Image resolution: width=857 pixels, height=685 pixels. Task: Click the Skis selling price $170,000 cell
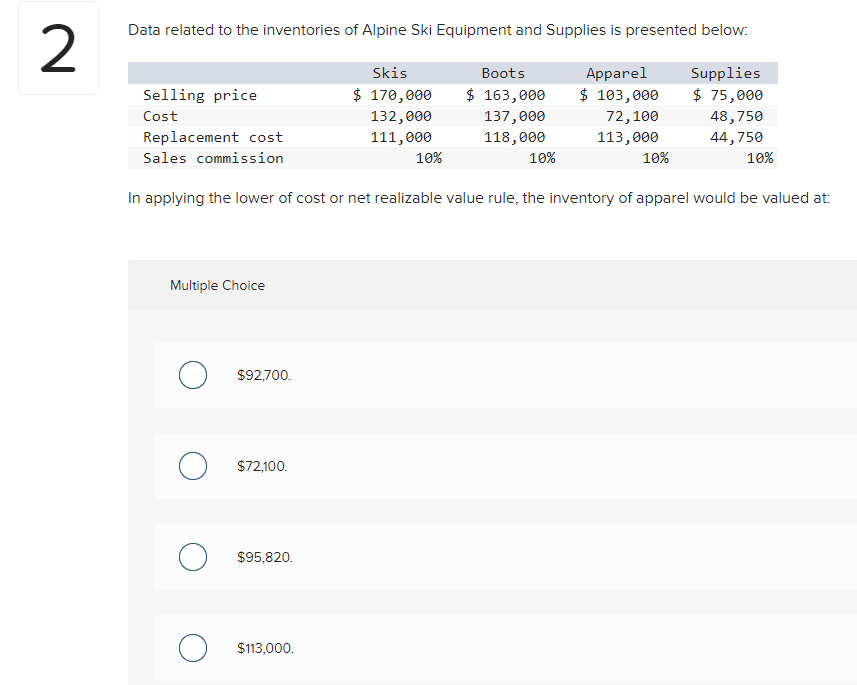click(x=393, y=95)
